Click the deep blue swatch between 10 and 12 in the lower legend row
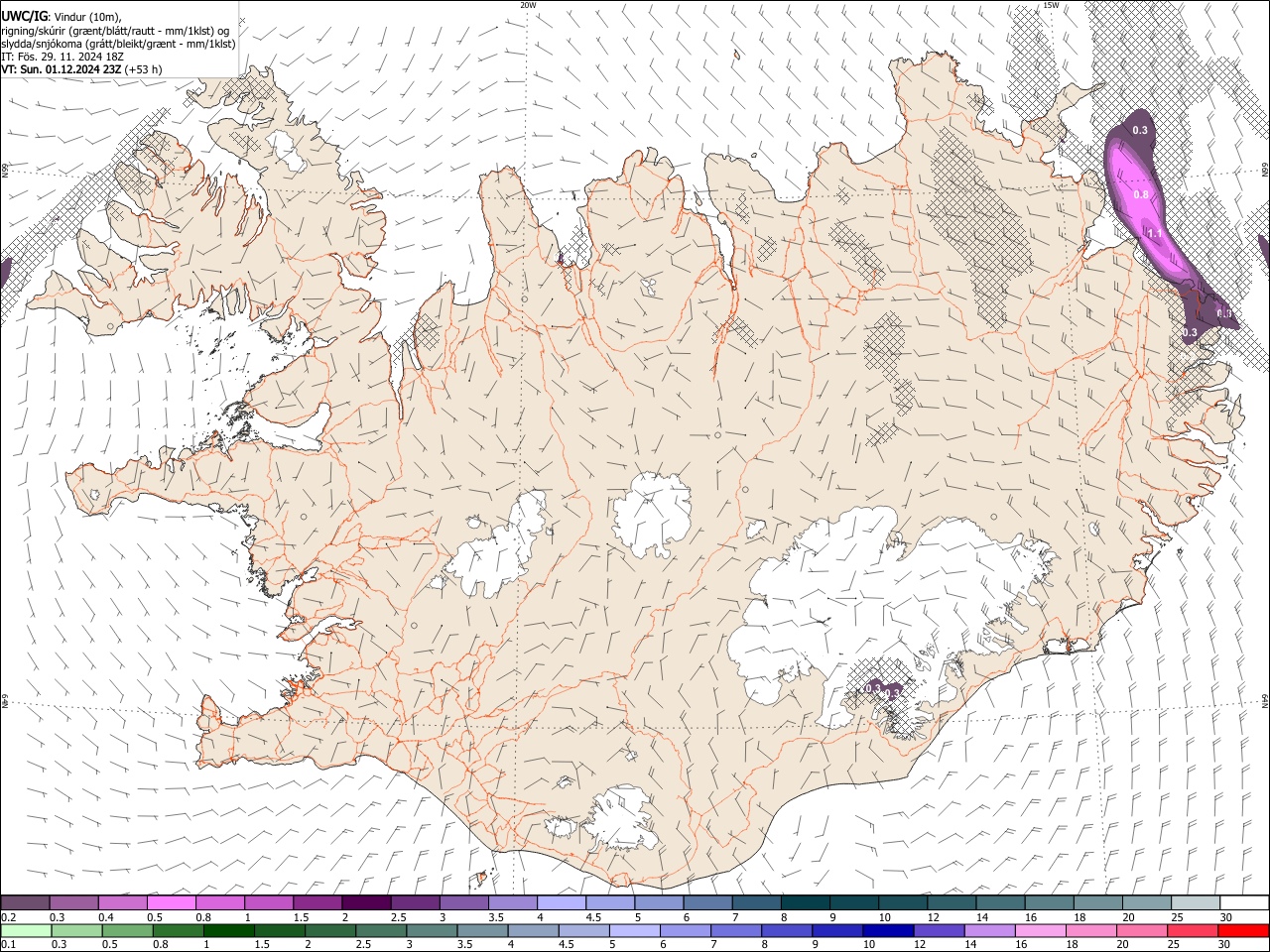 click(888, 930)
